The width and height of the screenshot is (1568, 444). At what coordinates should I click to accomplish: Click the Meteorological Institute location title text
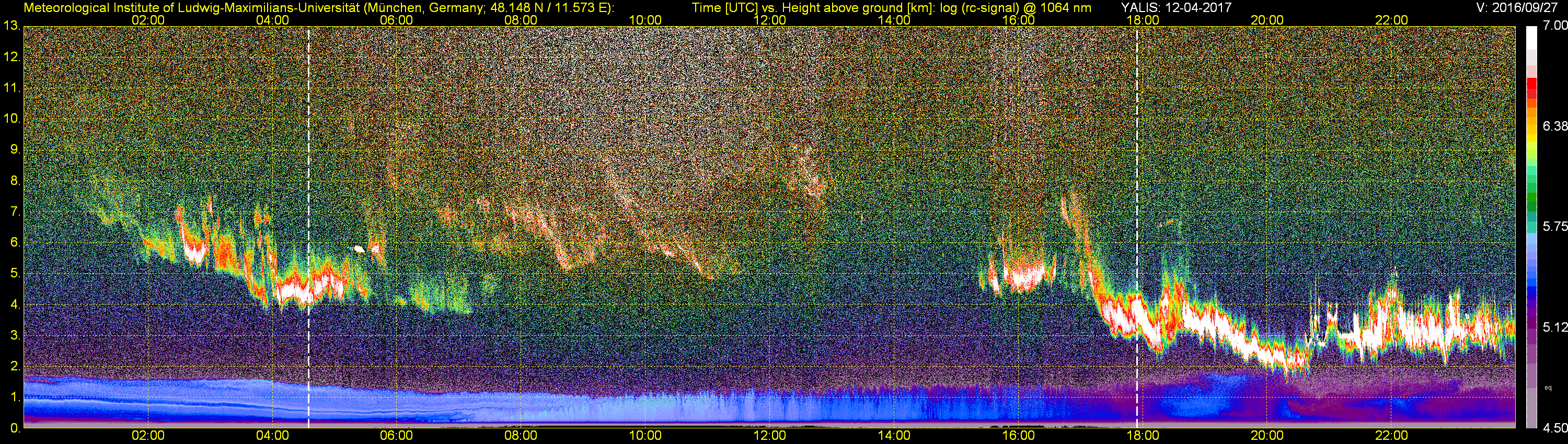[318, 7]
